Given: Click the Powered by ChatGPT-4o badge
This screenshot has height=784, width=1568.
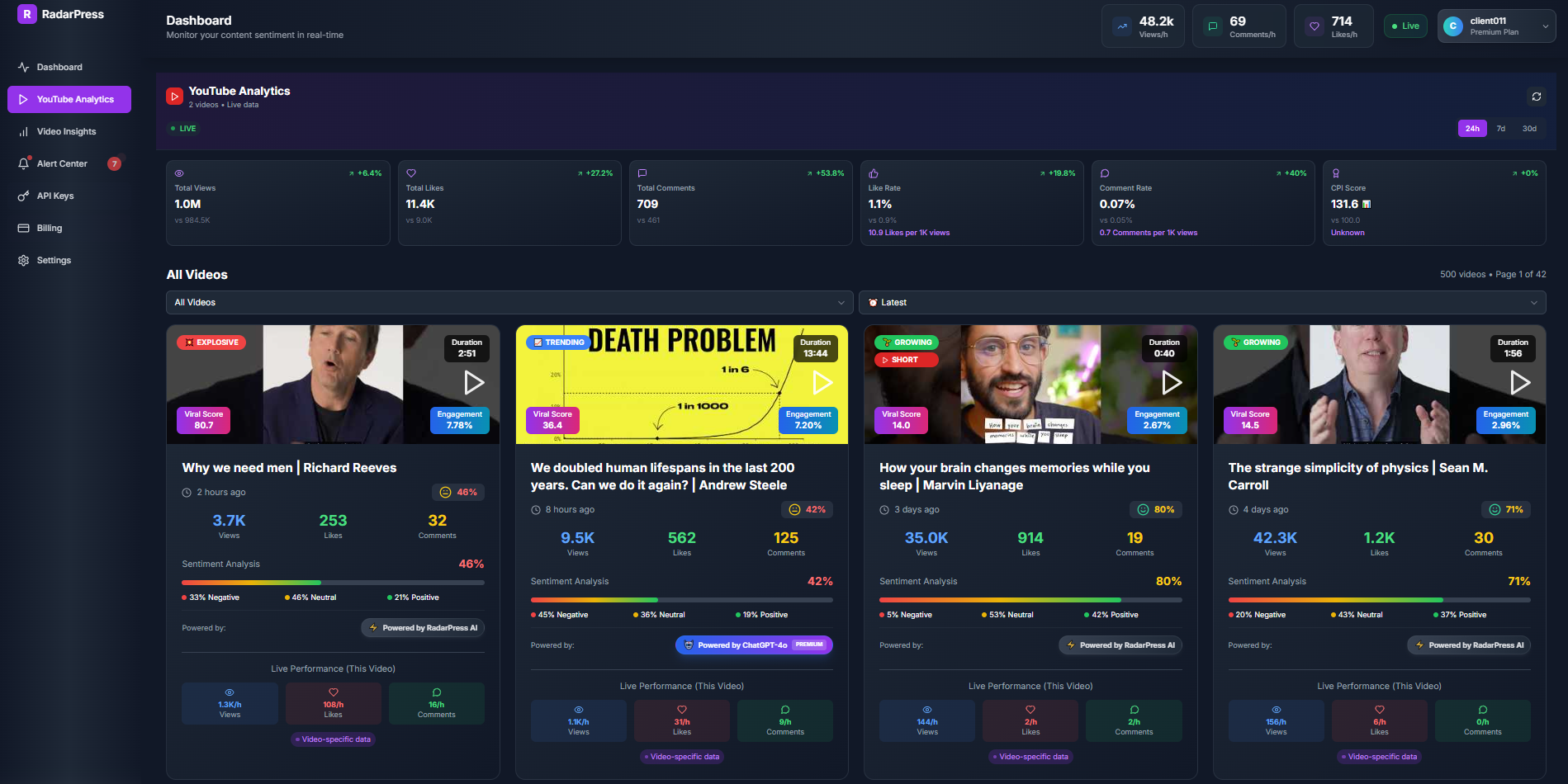Looking at the screenshot, I should [x=754, y=645].
